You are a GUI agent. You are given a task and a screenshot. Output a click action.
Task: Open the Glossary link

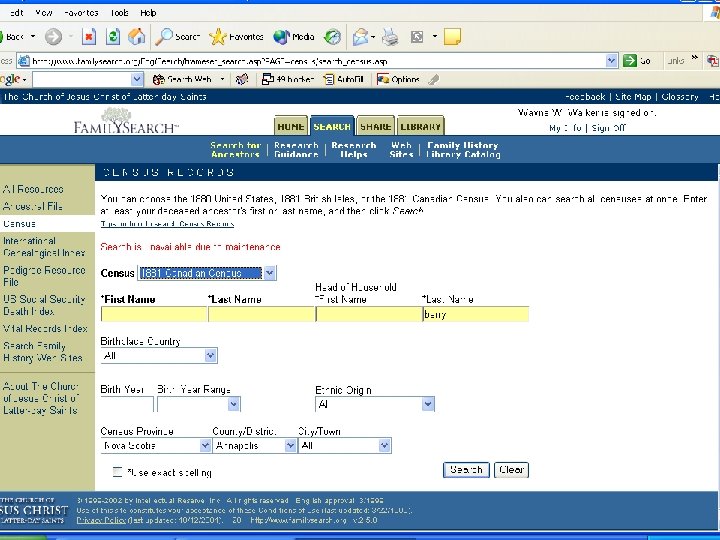click(680, 96)
